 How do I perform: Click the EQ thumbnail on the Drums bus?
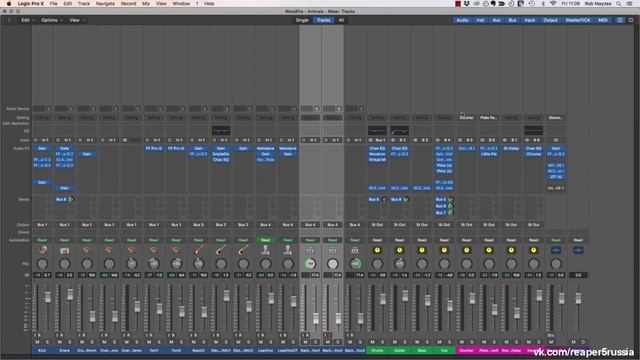pyautogui.click(x=377, y=131)
